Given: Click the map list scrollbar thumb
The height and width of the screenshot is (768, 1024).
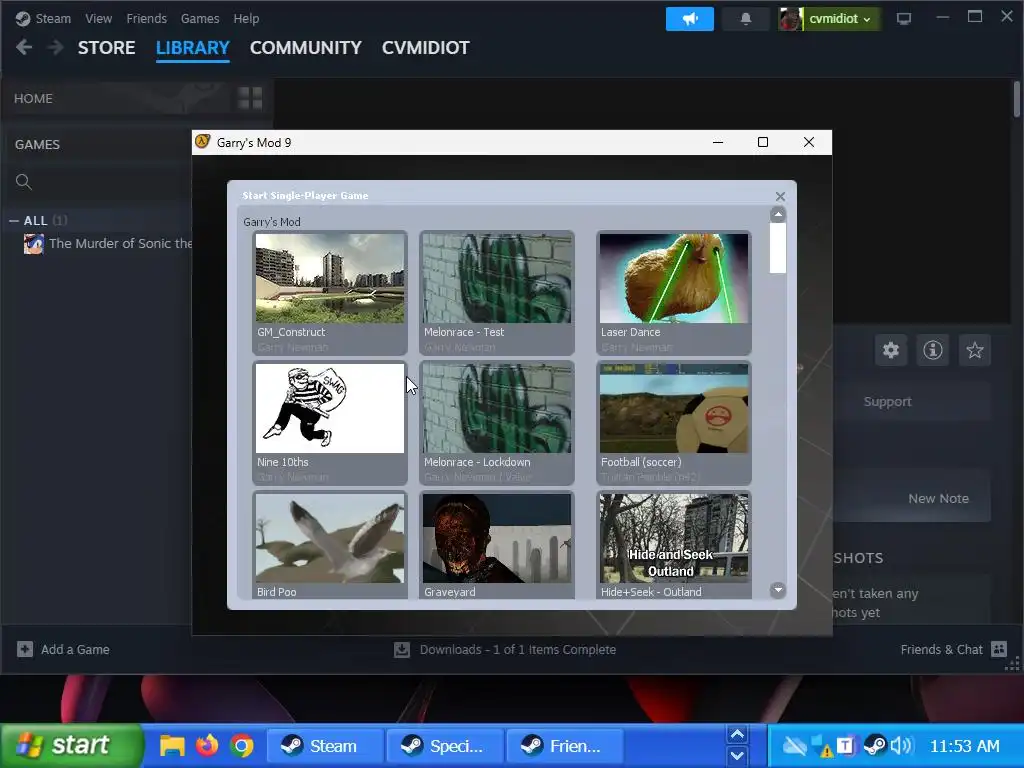Looking at the screenshot, I should pyautogui.click(x=778, y=248).
